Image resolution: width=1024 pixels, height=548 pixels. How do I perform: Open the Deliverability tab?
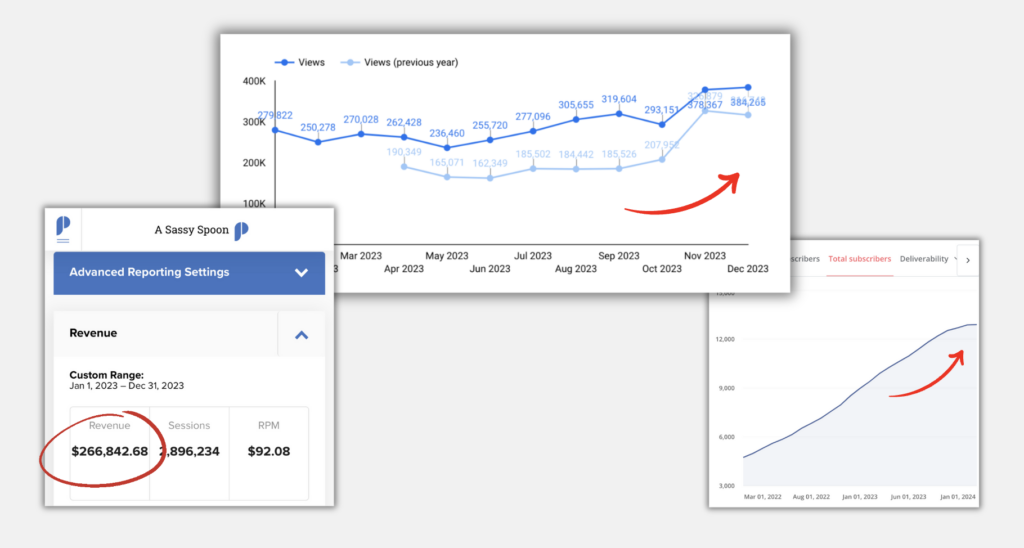click(x=924, y=259)
